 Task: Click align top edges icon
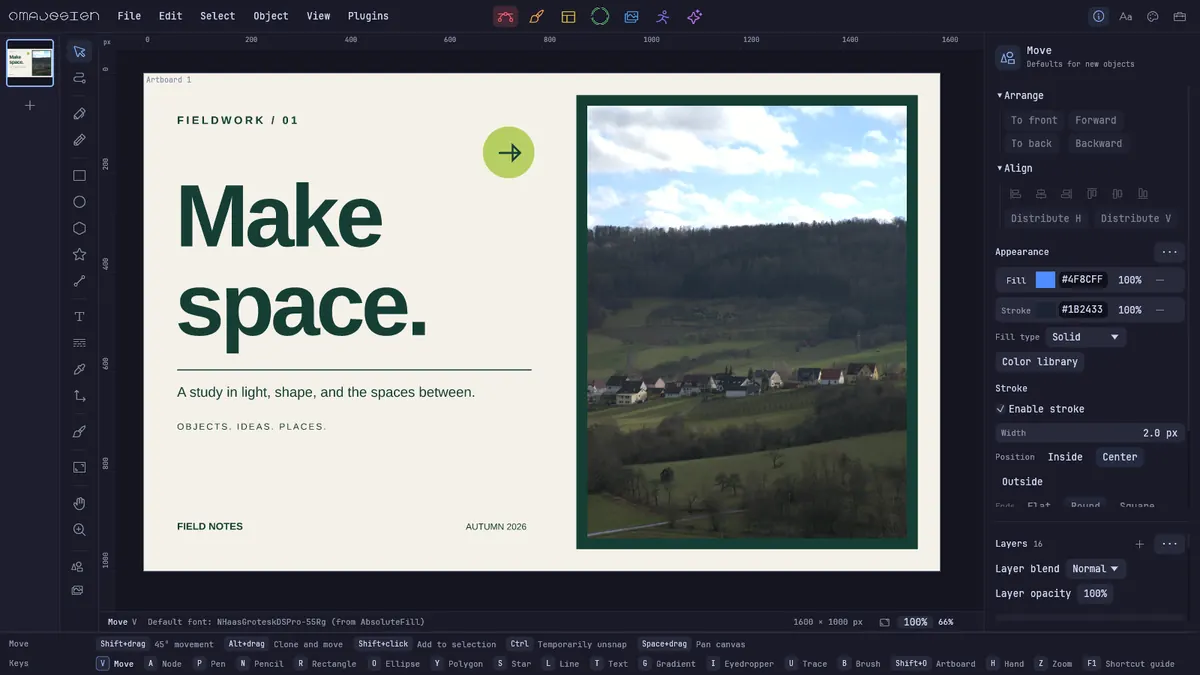1092,193
